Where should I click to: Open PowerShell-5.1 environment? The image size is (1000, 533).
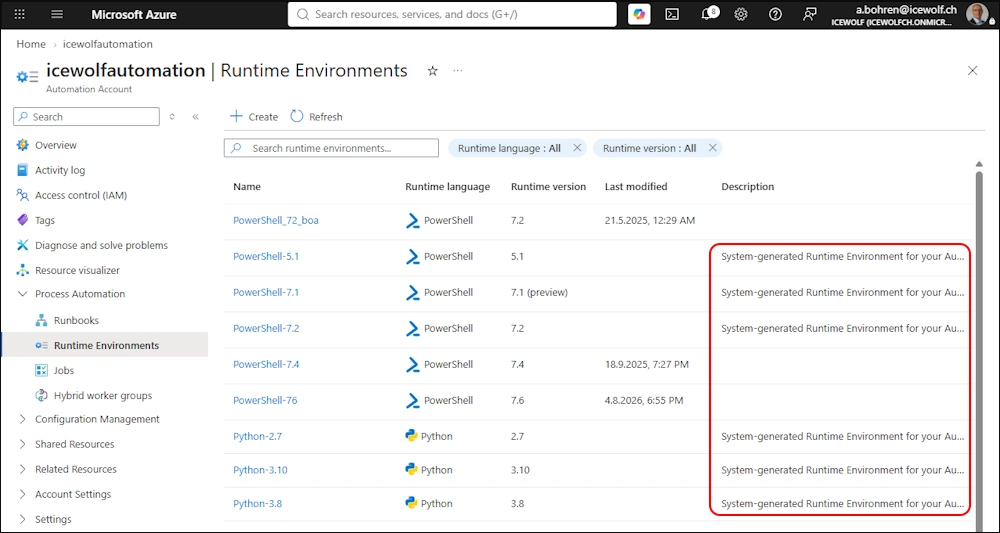266,256
